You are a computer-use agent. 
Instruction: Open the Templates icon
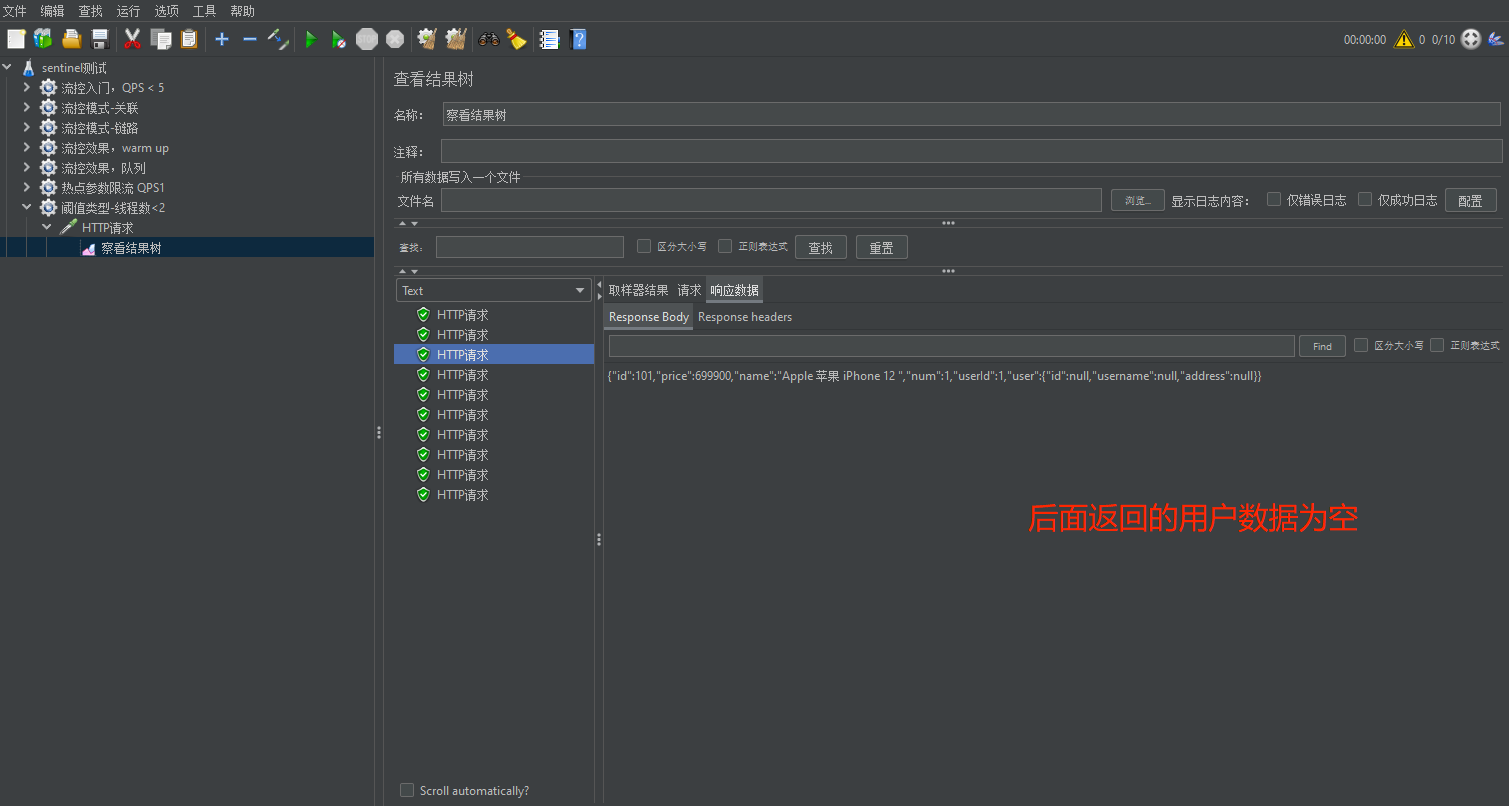43,39
